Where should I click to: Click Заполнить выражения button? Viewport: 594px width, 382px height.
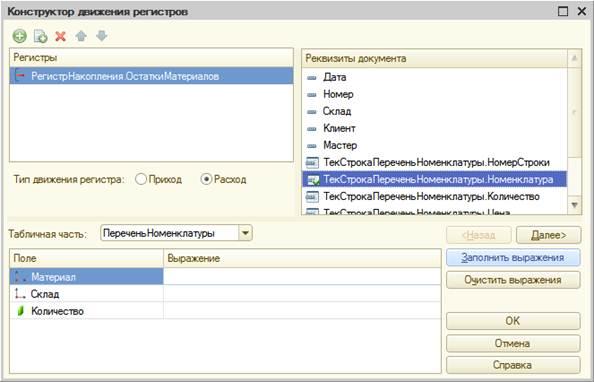pyautogui.click(x=513, y=258)
